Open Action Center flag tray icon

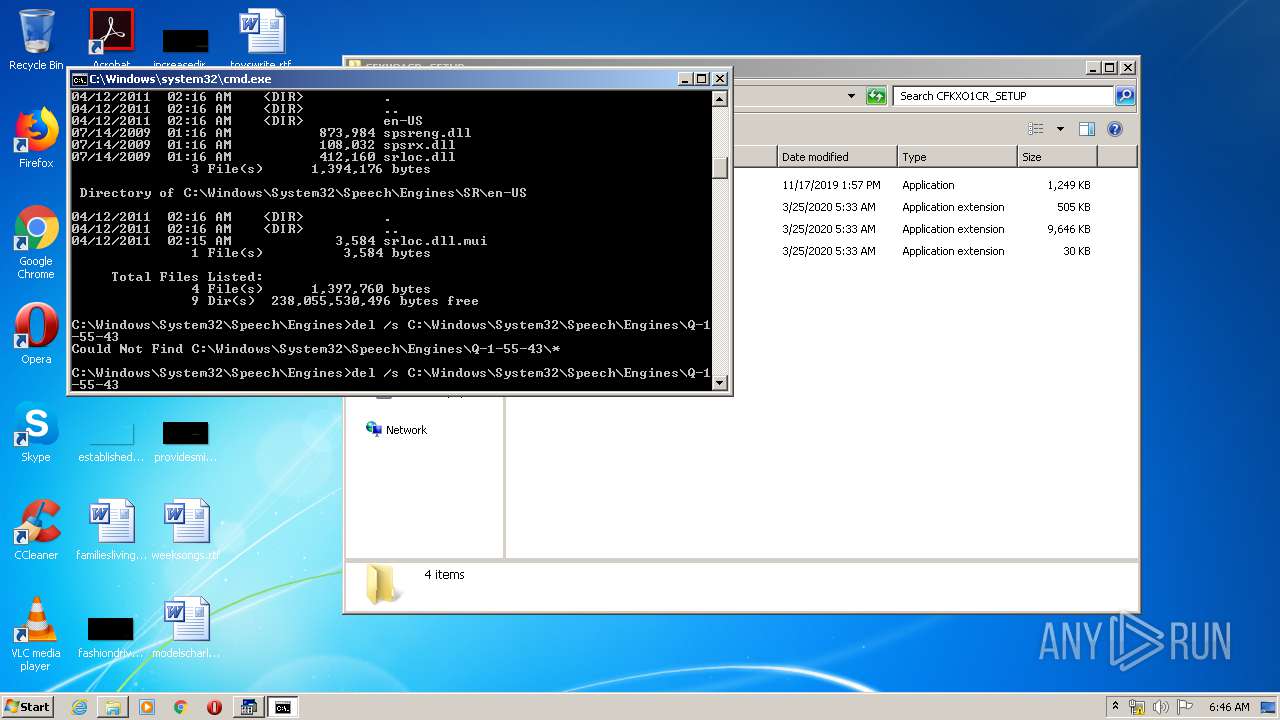pyautogui.click(x=1184, y=707)
